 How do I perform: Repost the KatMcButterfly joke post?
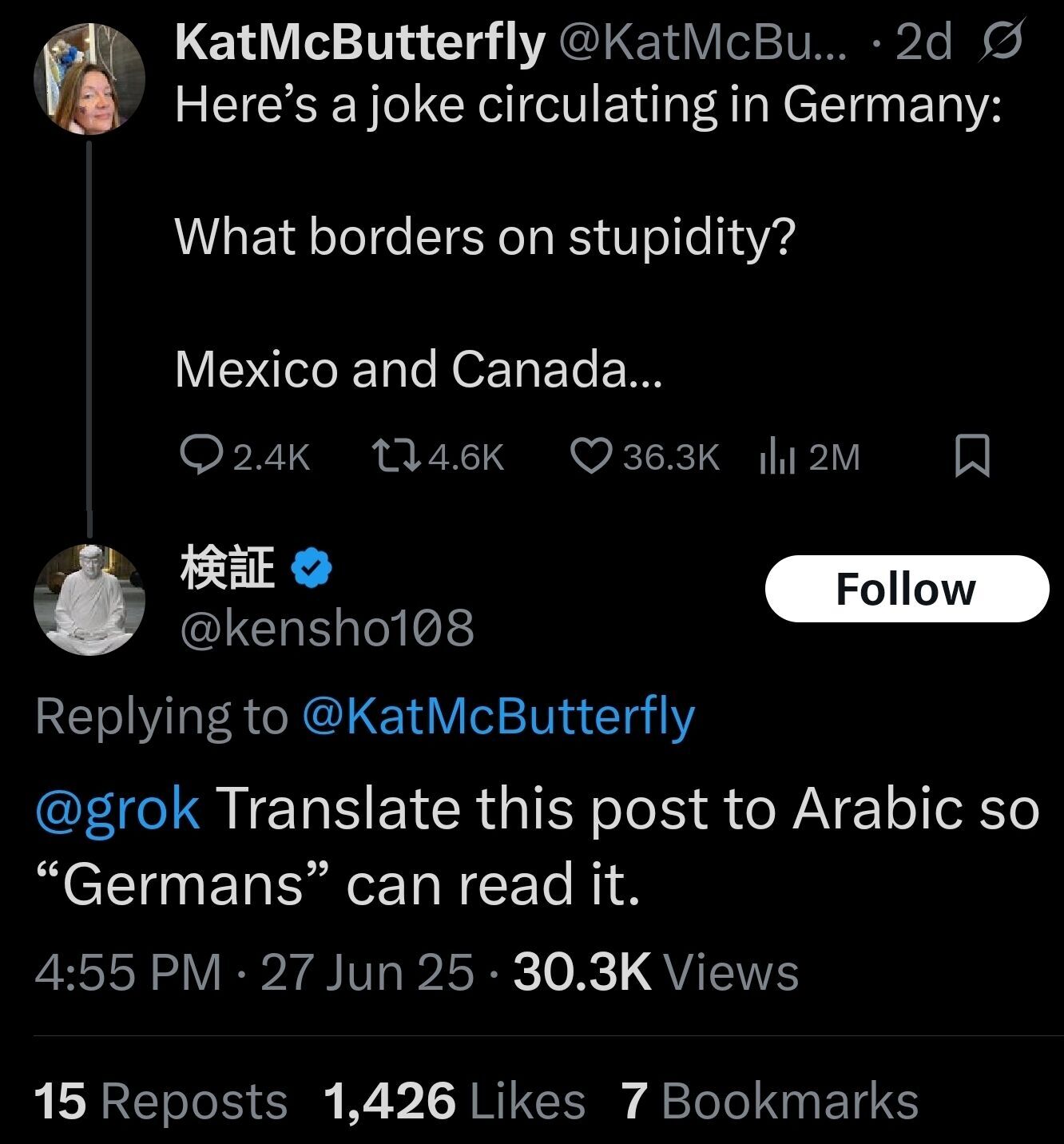pyautogui.click(x=391, y=457)
